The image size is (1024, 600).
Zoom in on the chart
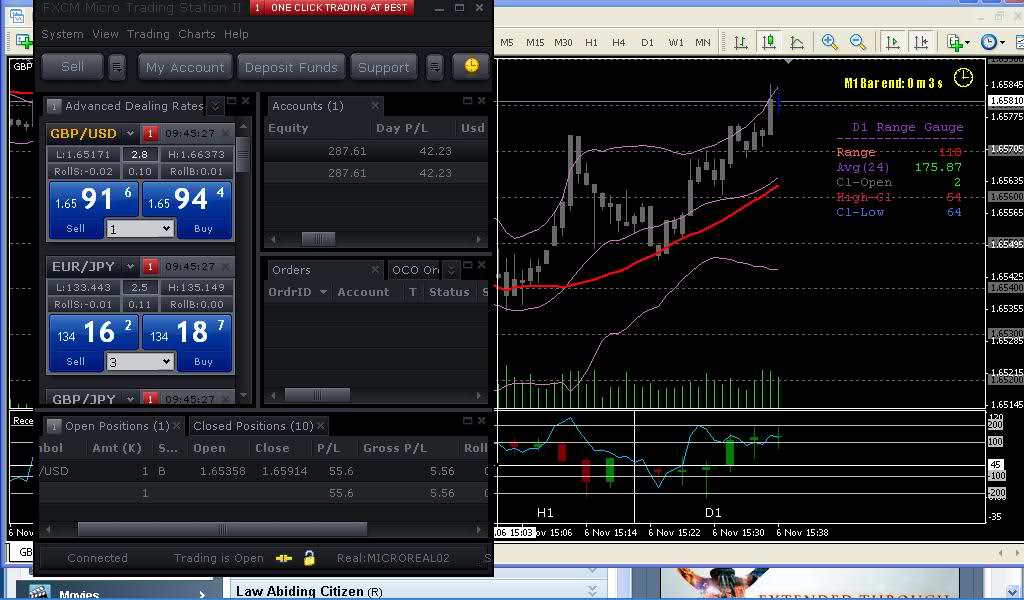tap(829, 42)
